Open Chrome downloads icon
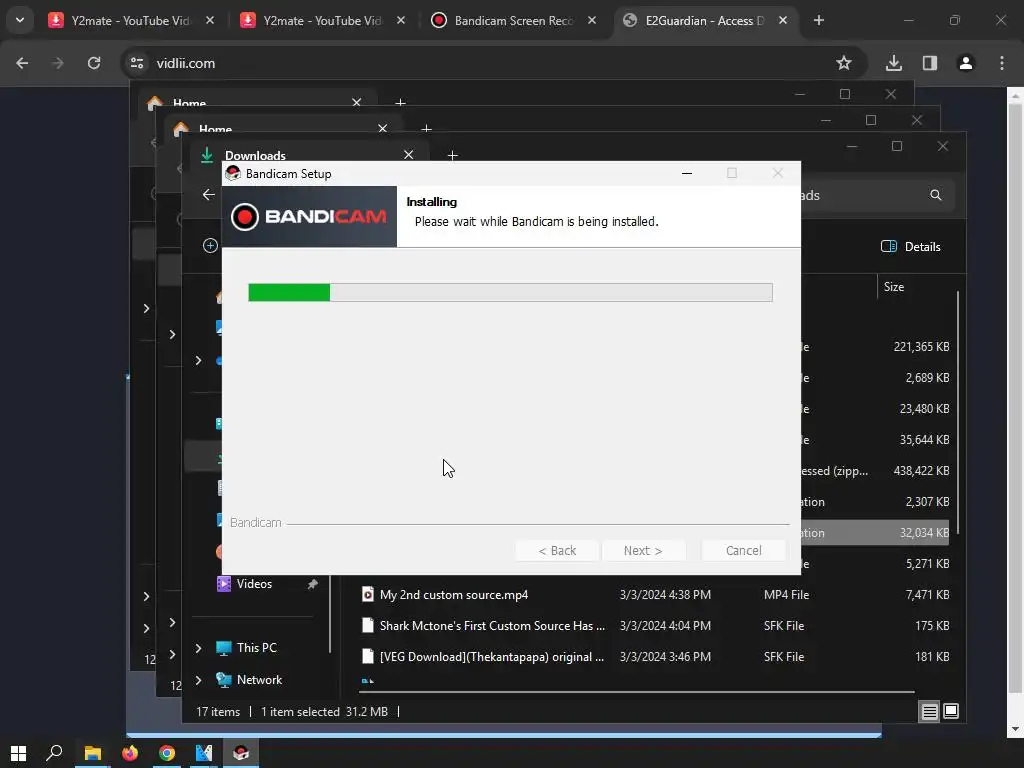1024x768 pixels. click(893, 63)
